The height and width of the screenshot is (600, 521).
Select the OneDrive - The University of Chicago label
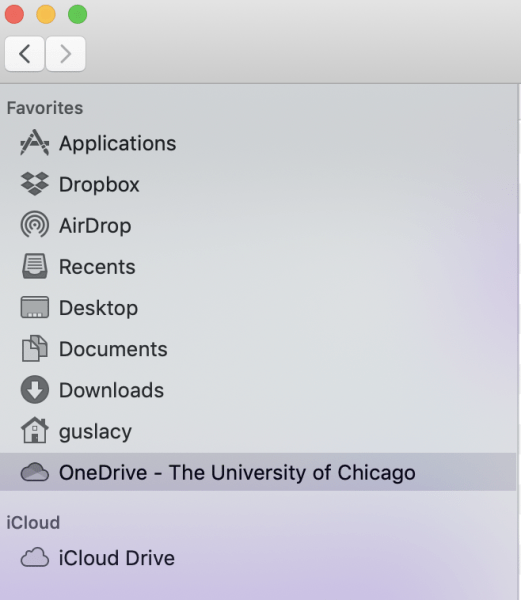pyautogui.click(x=237, y=472)
